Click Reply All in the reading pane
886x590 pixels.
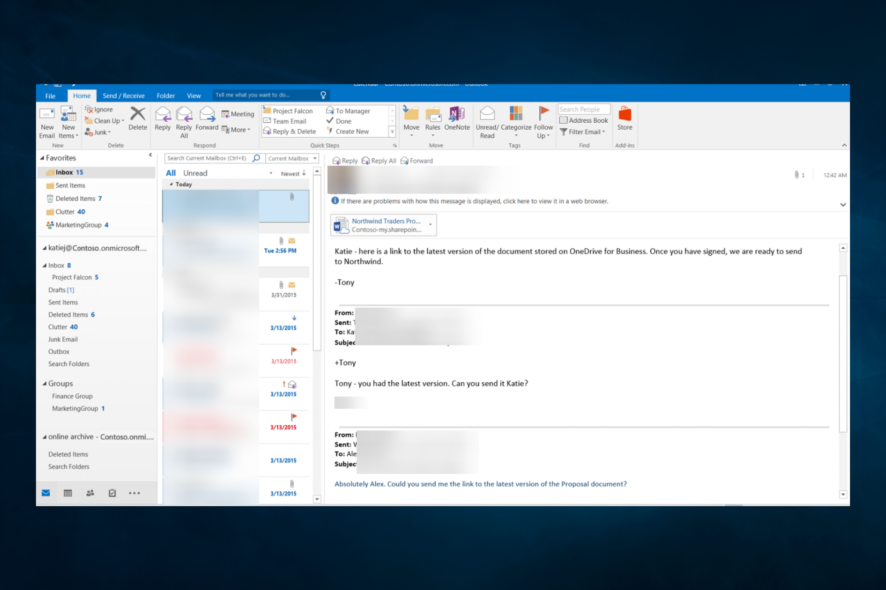click(x=379, y=161)
